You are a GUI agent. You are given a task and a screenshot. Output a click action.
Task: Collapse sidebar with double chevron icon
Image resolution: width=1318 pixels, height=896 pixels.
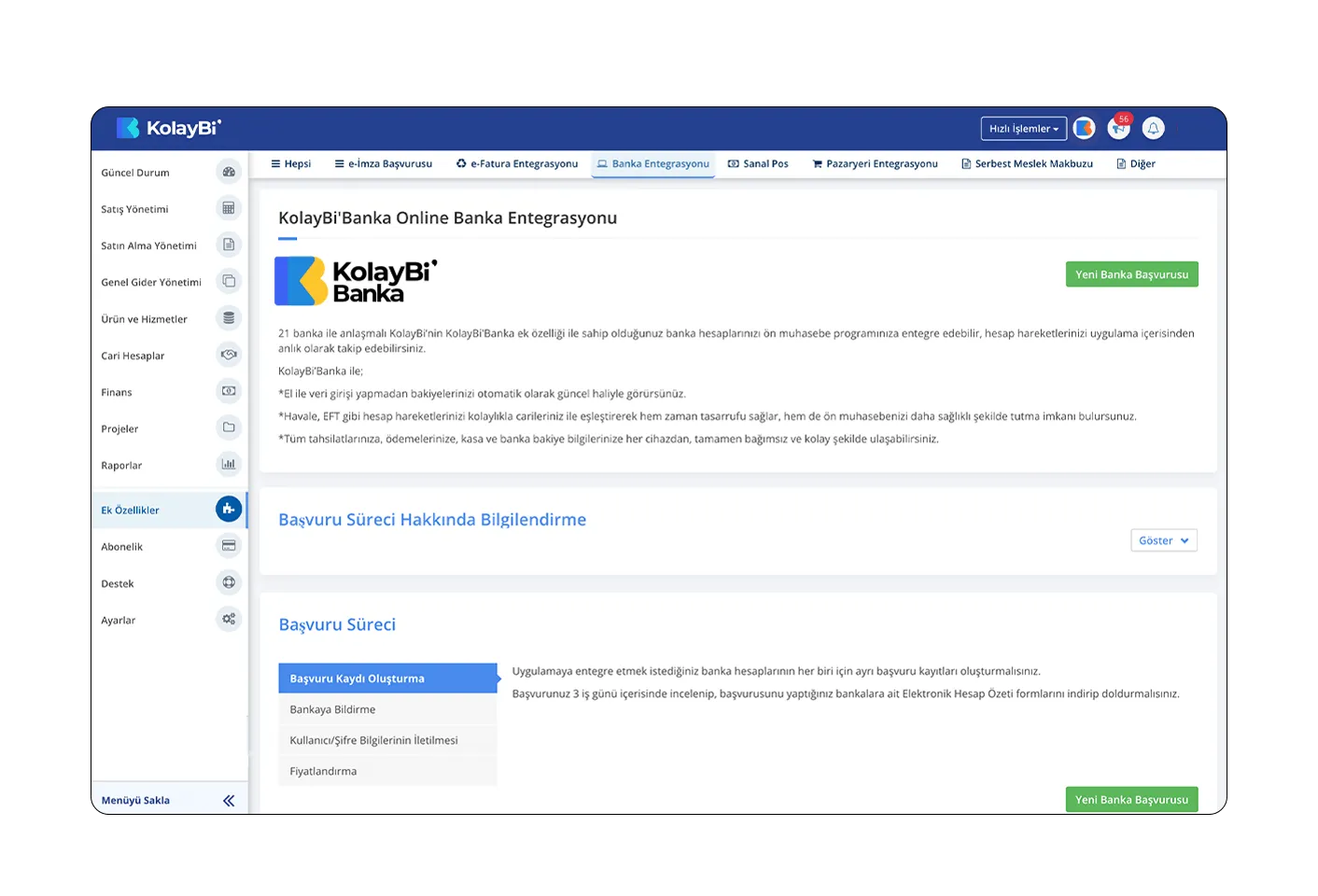pos(229,801)
